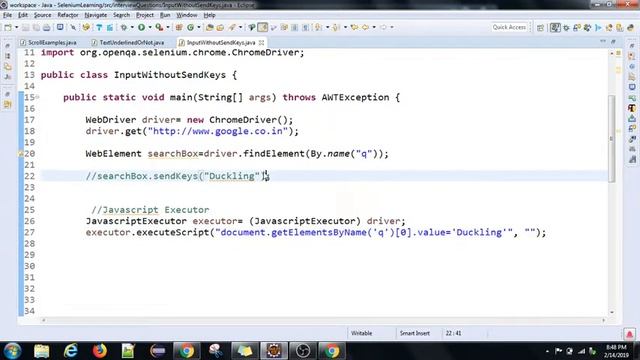Click the Search flashlight toolbar icon
640x360 pixels.
(x=232, y=27)
